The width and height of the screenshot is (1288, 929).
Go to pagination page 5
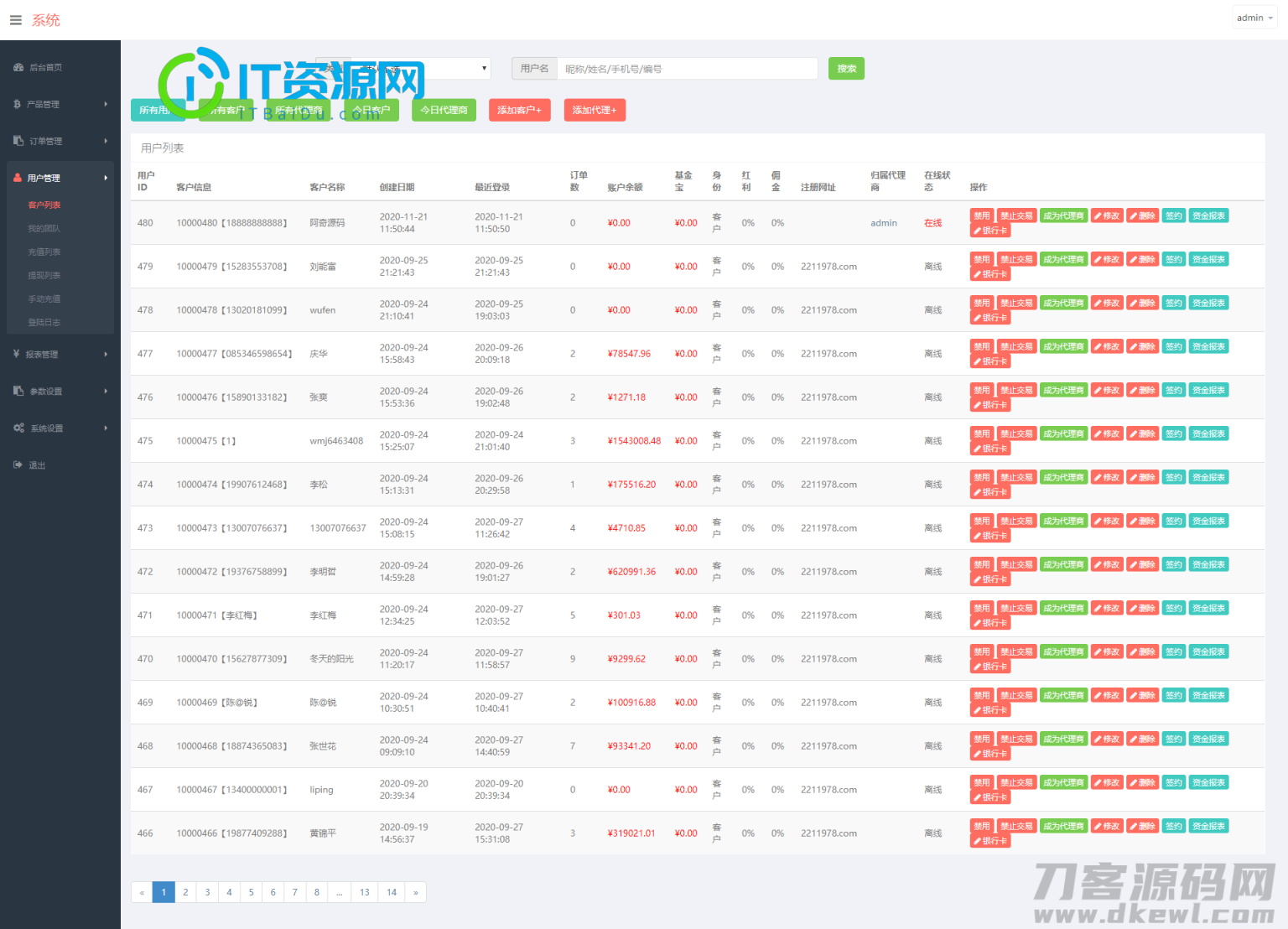251,892
